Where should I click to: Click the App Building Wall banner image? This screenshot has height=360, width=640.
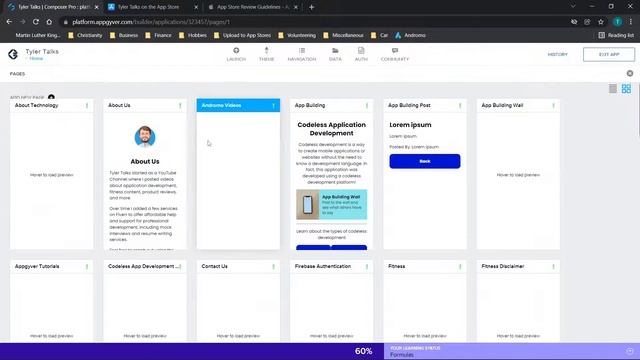[331, 204]
